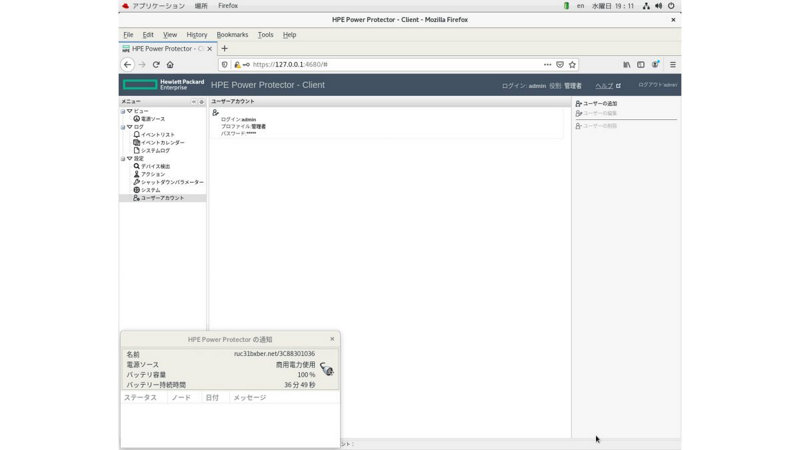Select the アクション menu entry
Viewport: 800px width, 450px height.
tap(152, 174)
